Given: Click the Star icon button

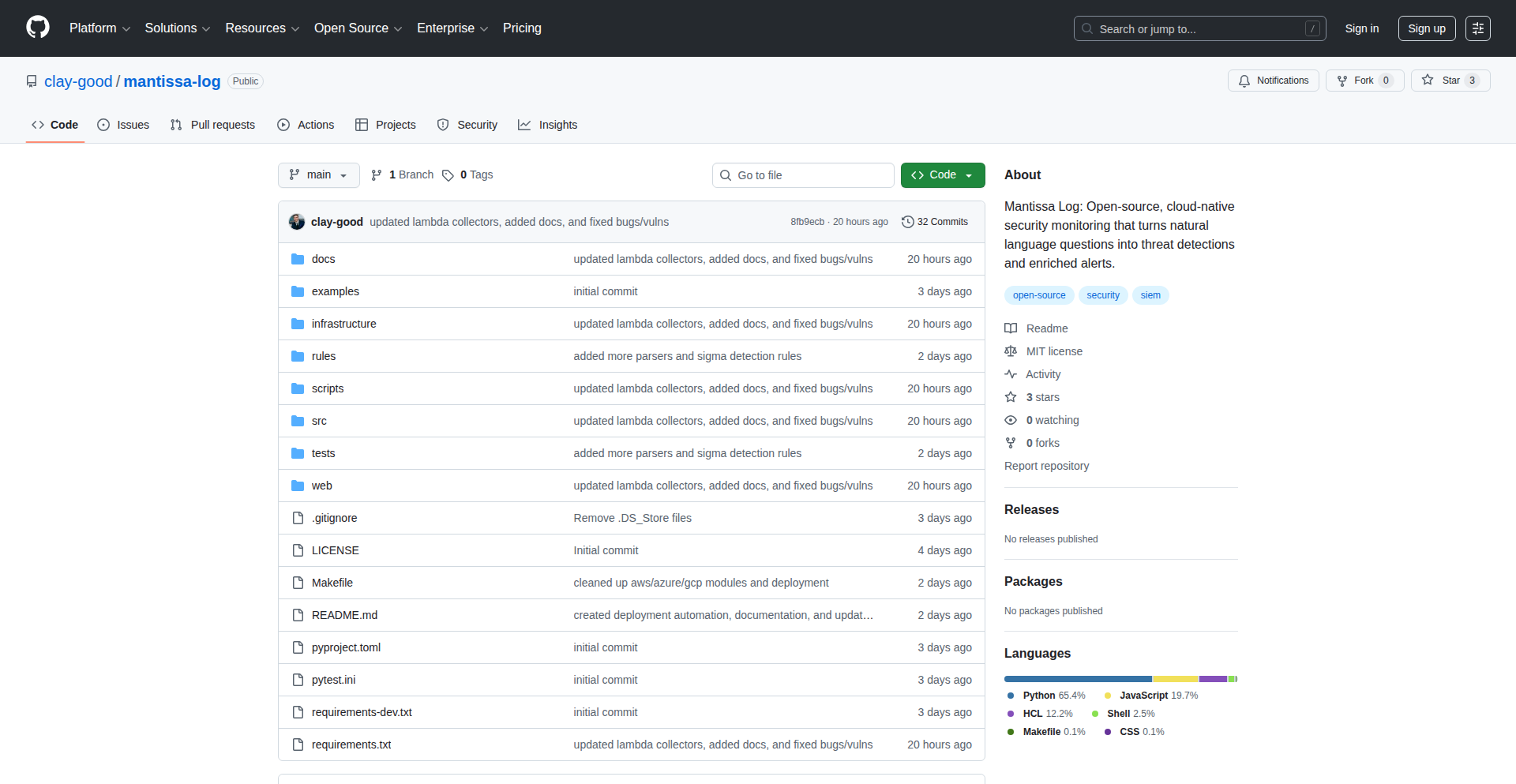Looking at the screenshot, I should click(x=1428, y=81).
